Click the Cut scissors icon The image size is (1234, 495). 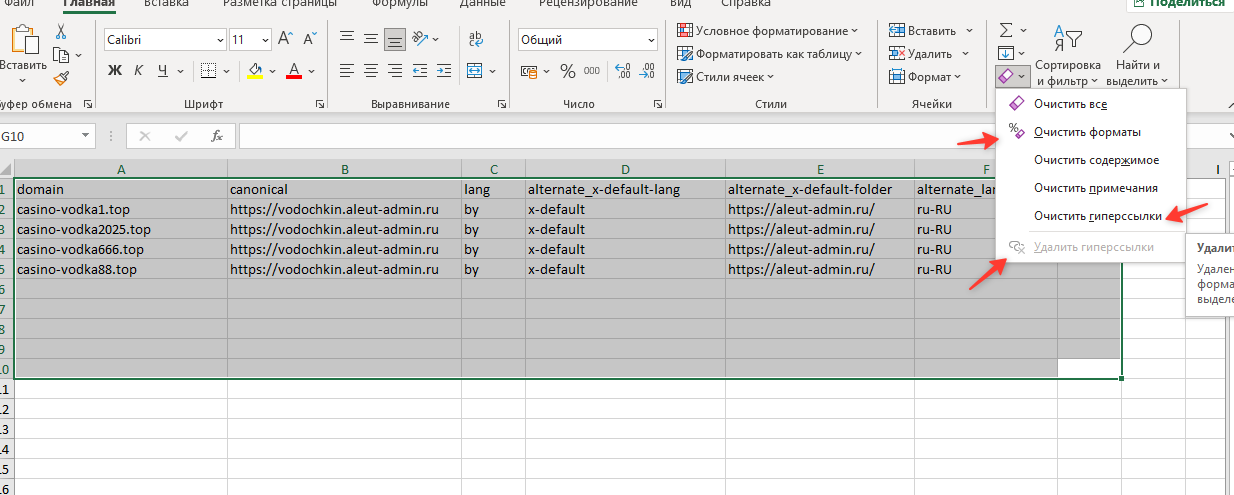click(60, 31)
